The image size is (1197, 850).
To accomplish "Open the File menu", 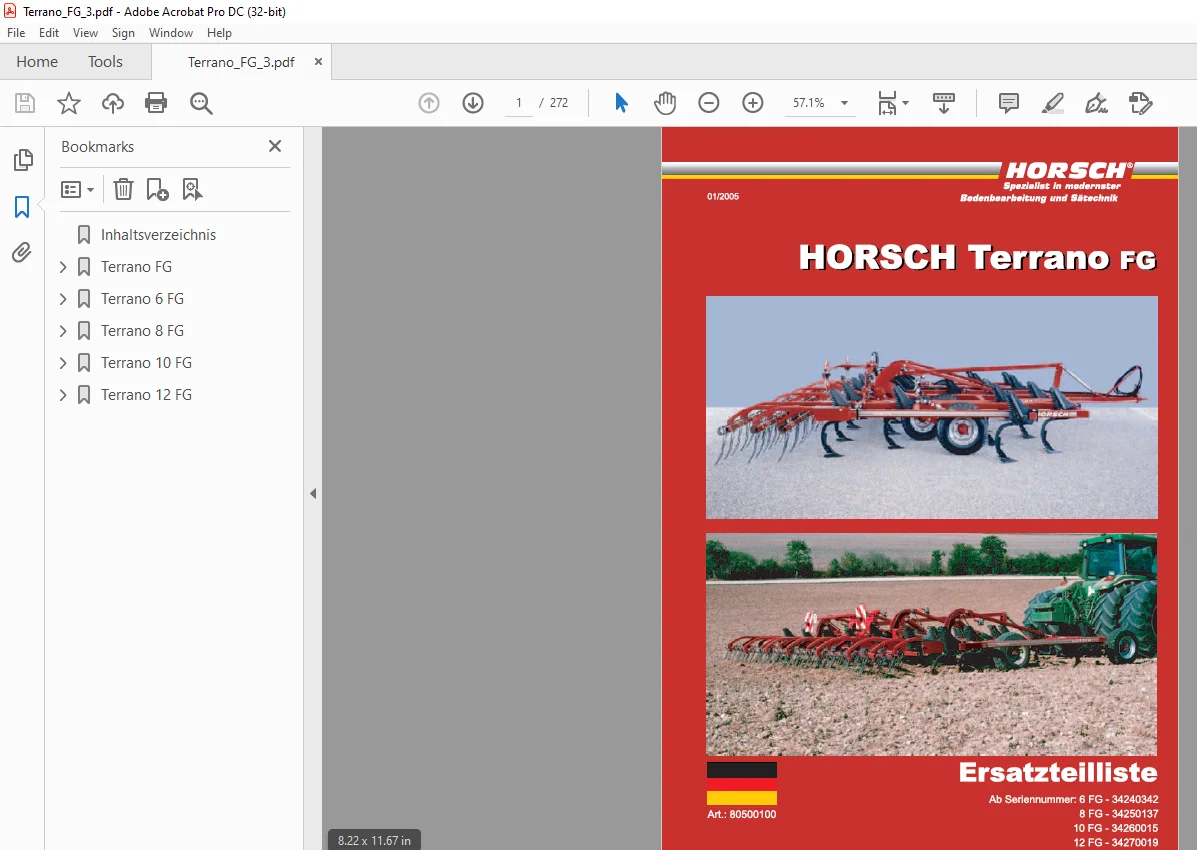I will click(16, 33).
